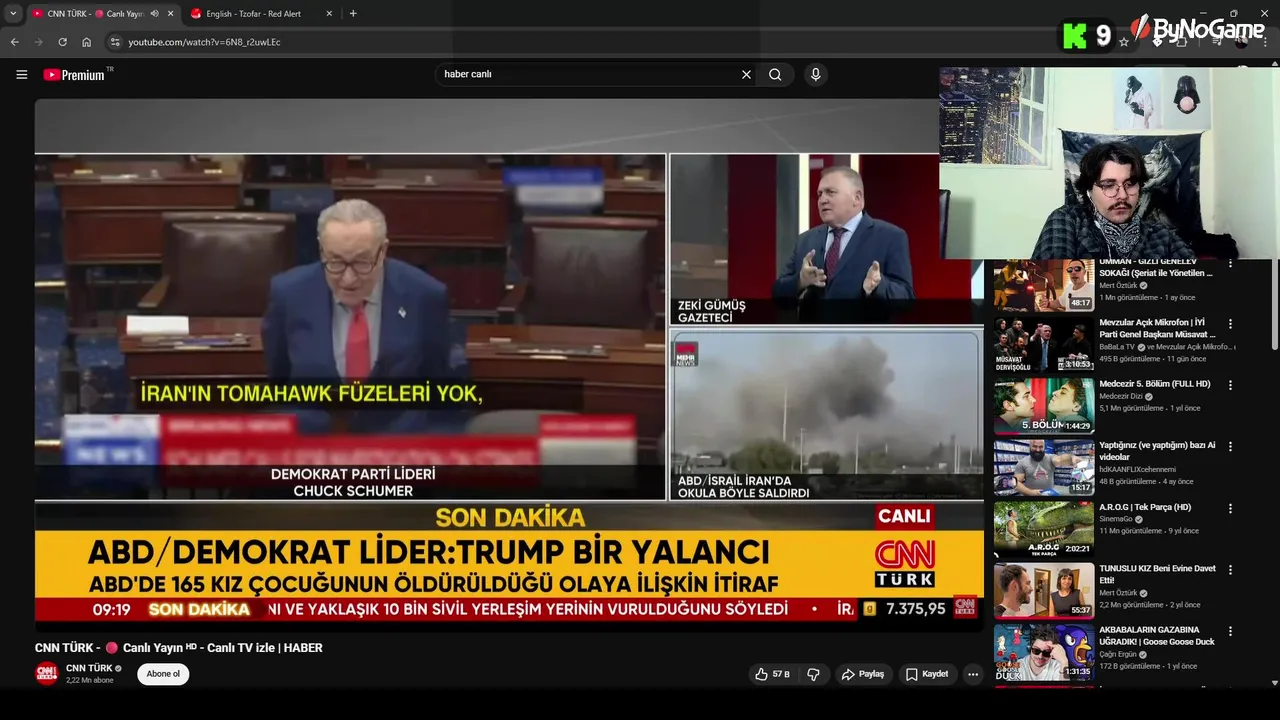Open hdKAANFLIXcehennemi channel name
This screenshot has width=1280, height=720.
[x=1137, y=469]
